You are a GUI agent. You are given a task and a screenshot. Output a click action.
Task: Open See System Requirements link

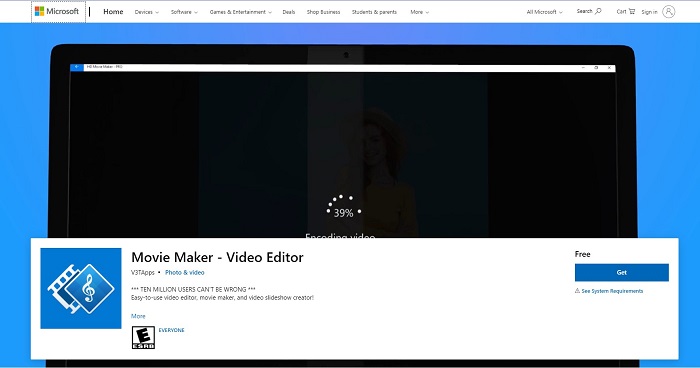tap(612, 291)
